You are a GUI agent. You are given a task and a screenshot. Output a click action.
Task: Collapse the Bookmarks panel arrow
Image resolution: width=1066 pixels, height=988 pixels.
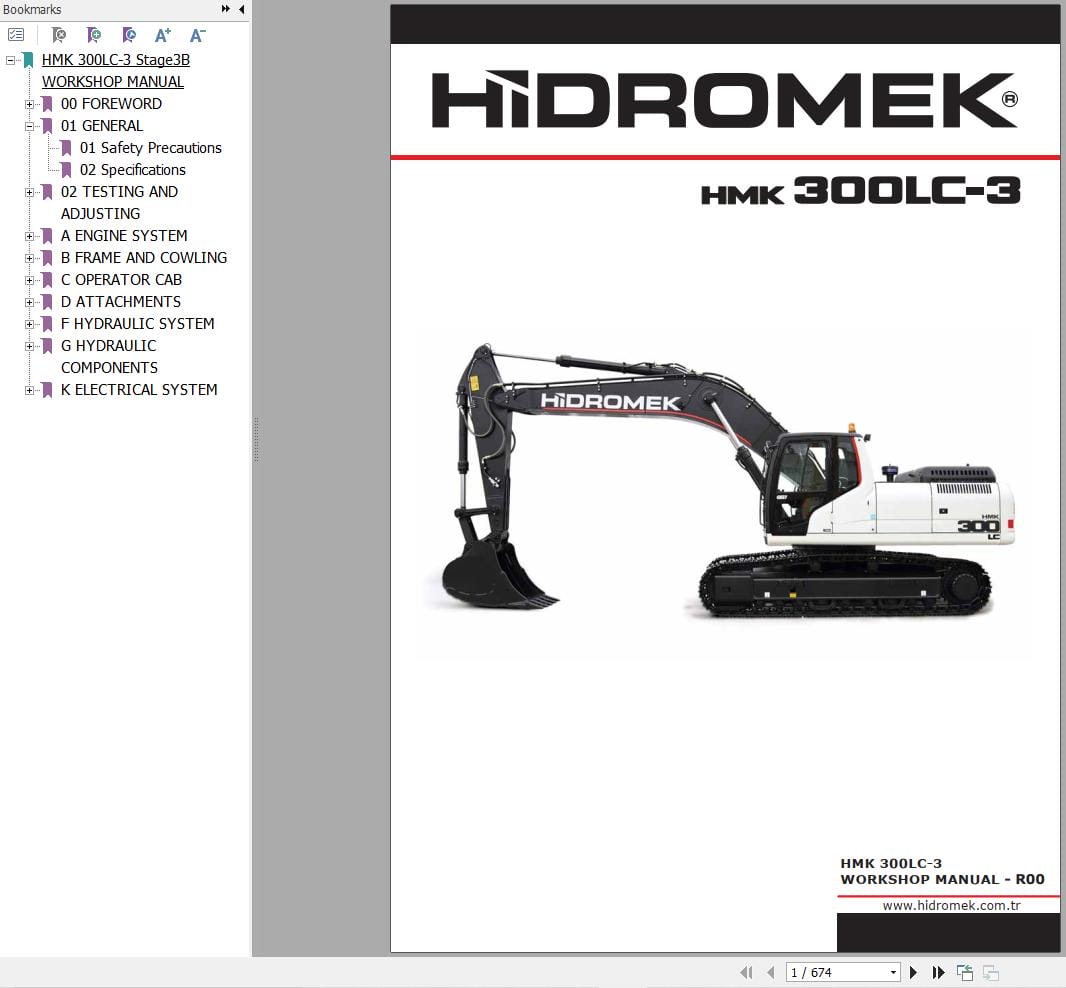pos(241,9)
